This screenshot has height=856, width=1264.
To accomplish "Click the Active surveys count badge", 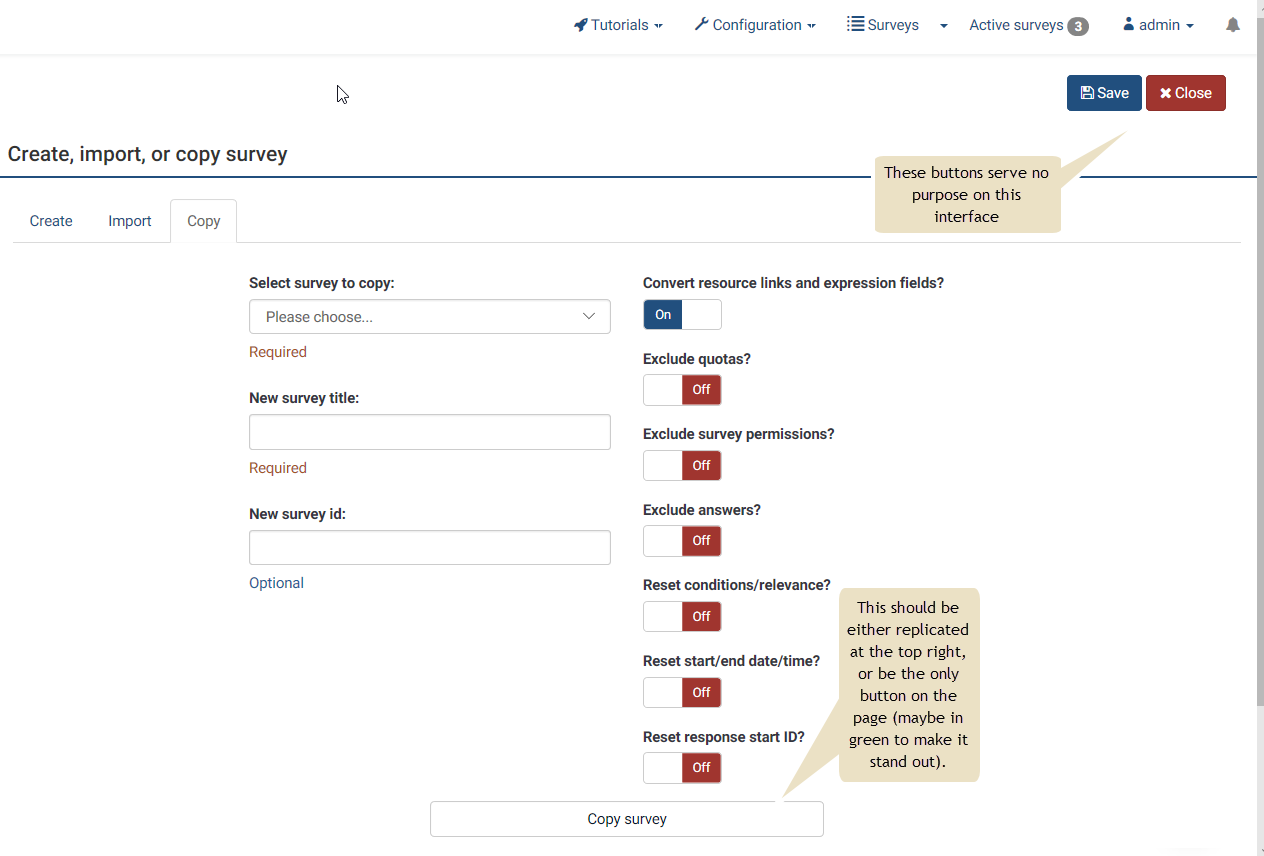I will (x=1077, y=26).
